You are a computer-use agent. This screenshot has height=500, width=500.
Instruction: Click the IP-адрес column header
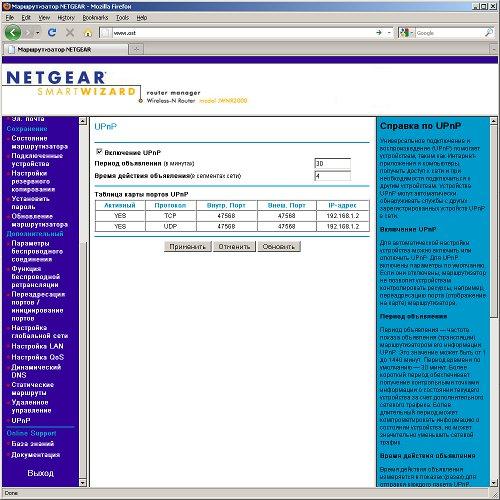pos(342,205)
